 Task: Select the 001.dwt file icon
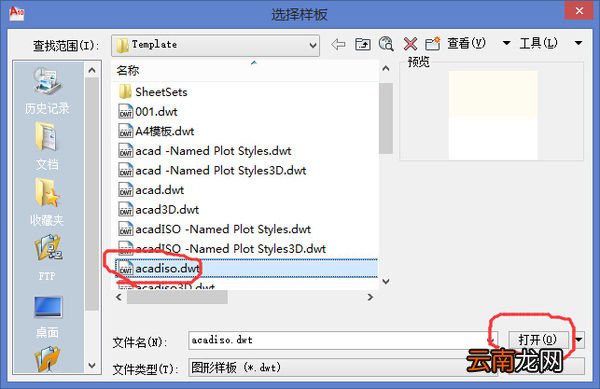[126, 112]
